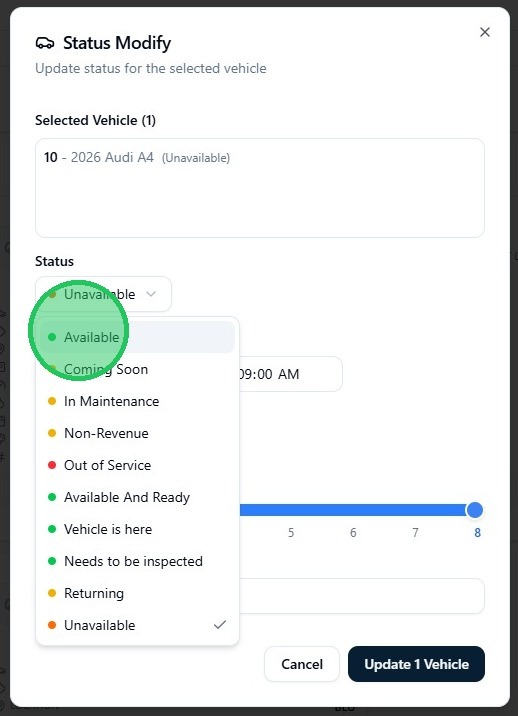
Task: Select Available from the status list
Action: tap(137, 337)
